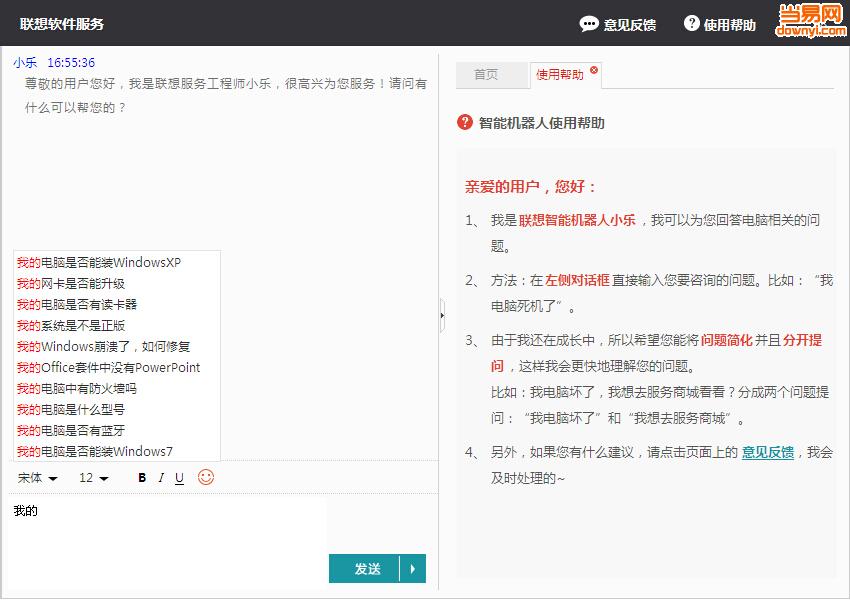Toggle bold formatting
Image resolution: width=850 pixels, height=600 pixels.
141,478
